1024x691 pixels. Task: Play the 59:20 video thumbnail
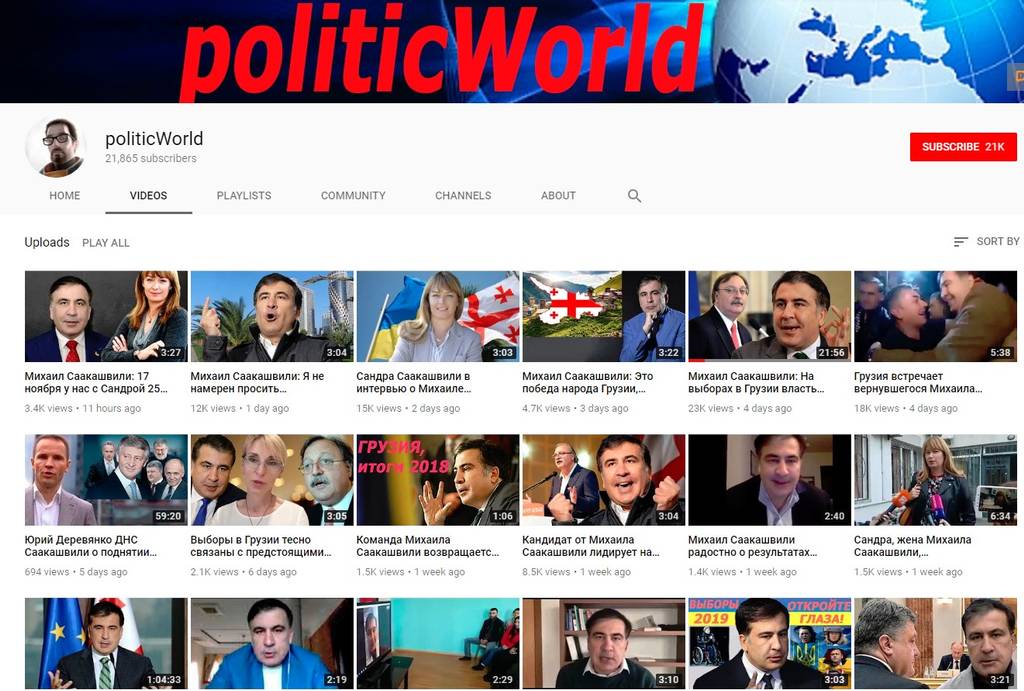[x=106, y=480]
